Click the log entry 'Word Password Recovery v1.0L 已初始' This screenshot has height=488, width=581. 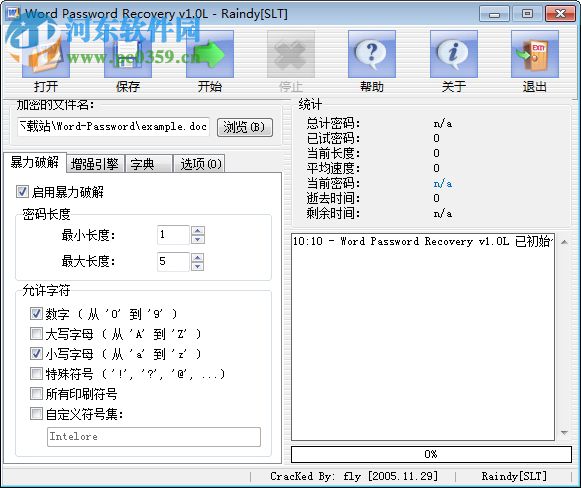422,242
